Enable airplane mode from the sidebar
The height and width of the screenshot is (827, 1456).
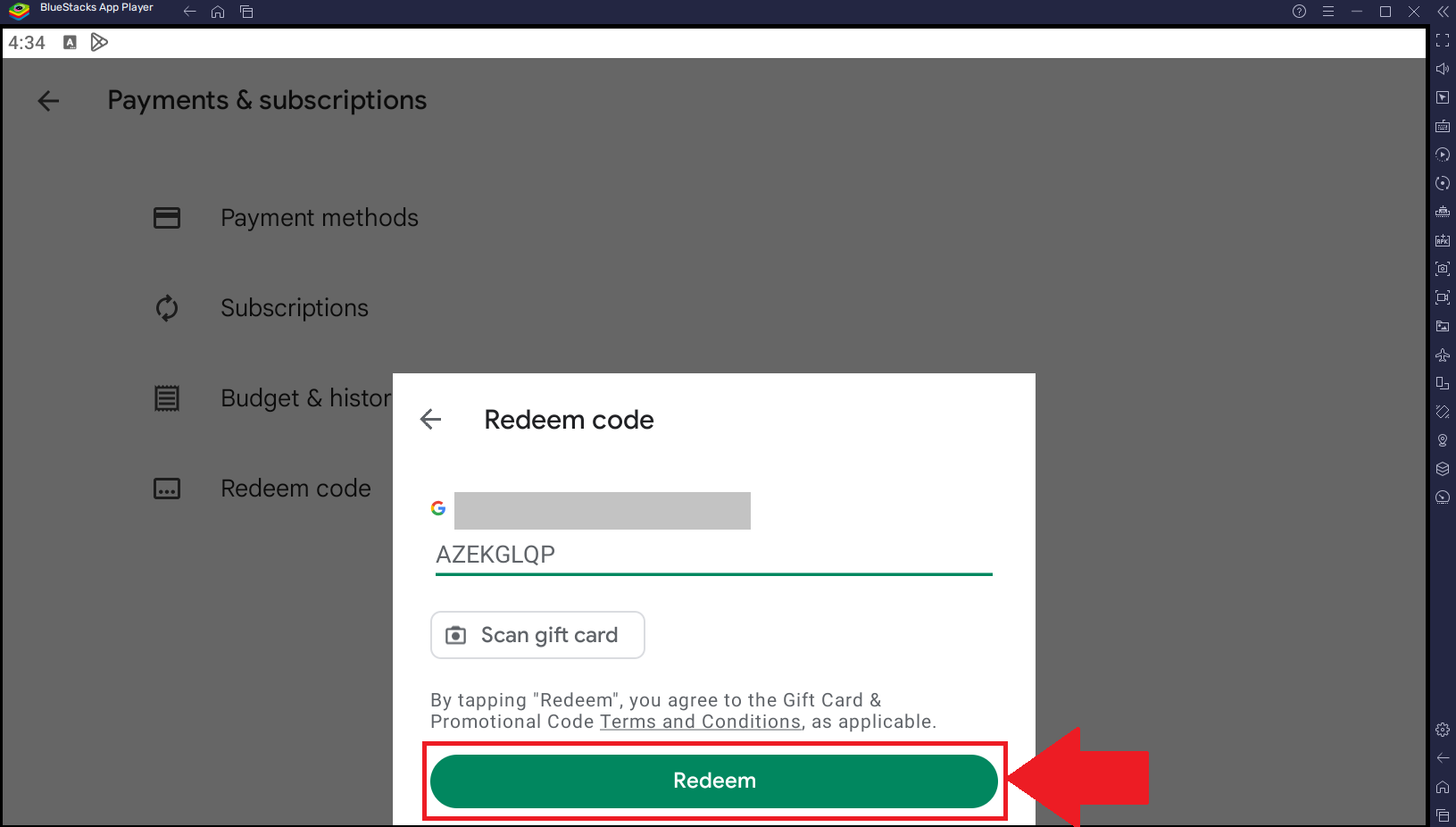click(x=1443, y=355)
